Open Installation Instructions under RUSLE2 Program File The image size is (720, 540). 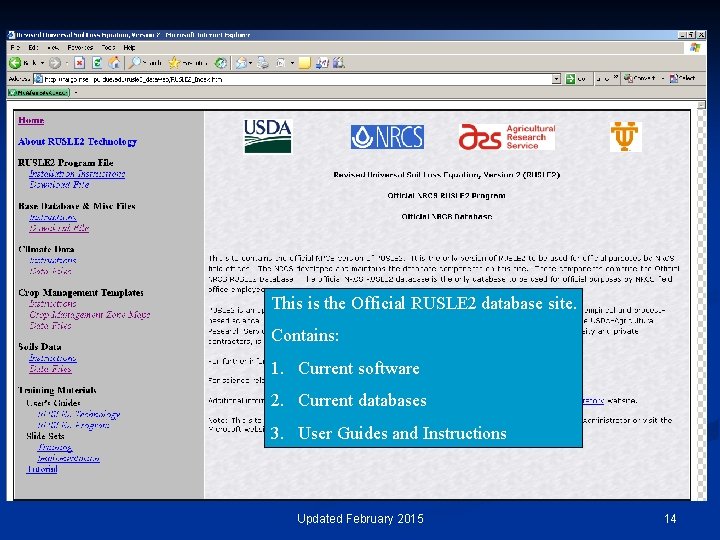pos(77,174)
